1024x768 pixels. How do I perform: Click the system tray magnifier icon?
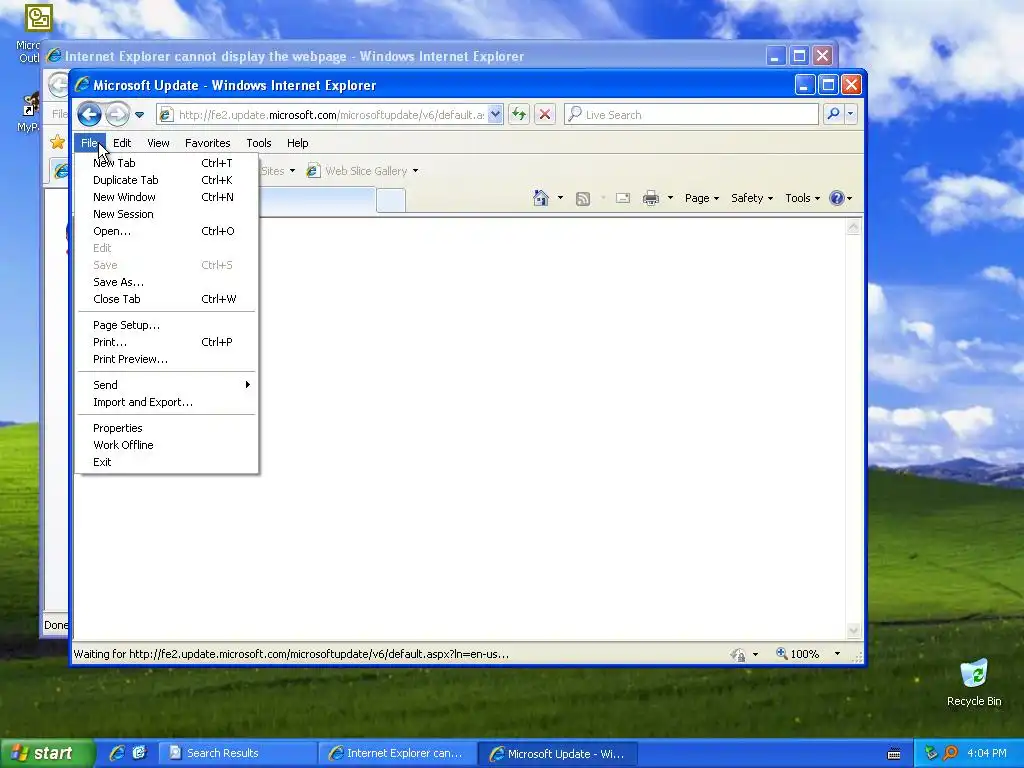point(951,753)
